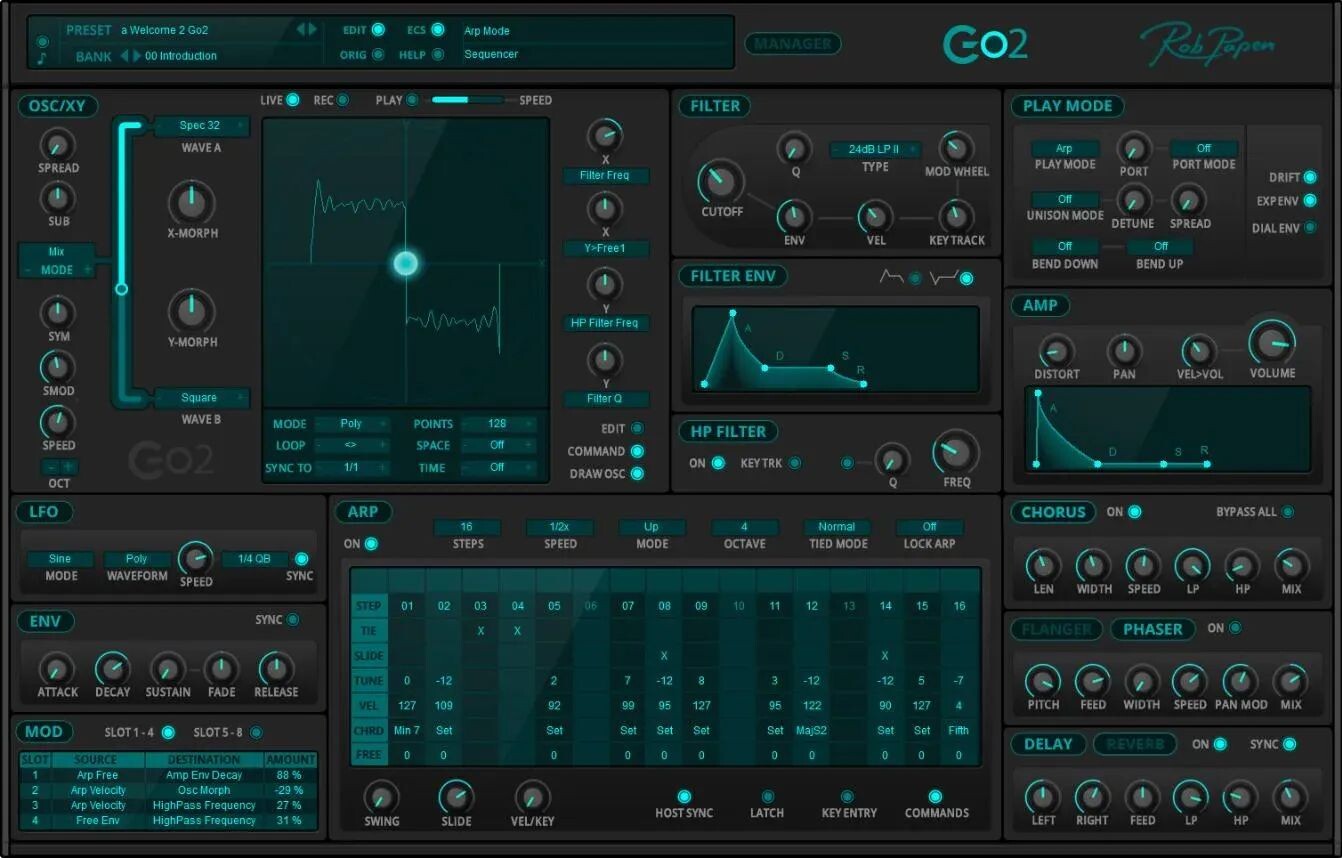Image resolution: width=1342 pixels, height=858 pixels.
Task: Open the PLAY MODE Arp dropdown
Action: [x=1064, y=148]
